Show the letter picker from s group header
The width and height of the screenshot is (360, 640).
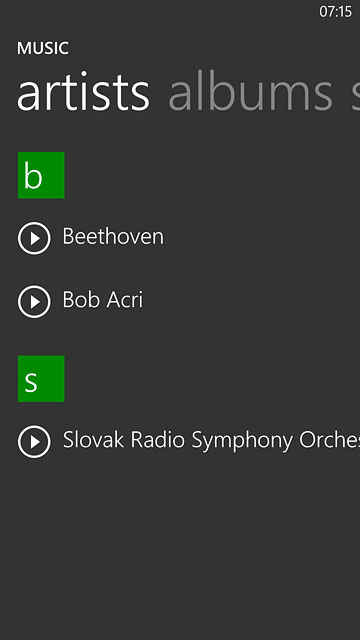click(x=41, y=379)
